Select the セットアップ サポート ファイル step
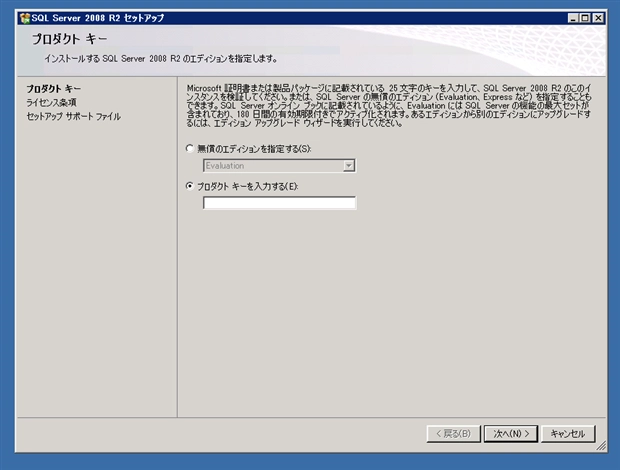The height and width of the screenshot is (470, 620). (74, 117)
